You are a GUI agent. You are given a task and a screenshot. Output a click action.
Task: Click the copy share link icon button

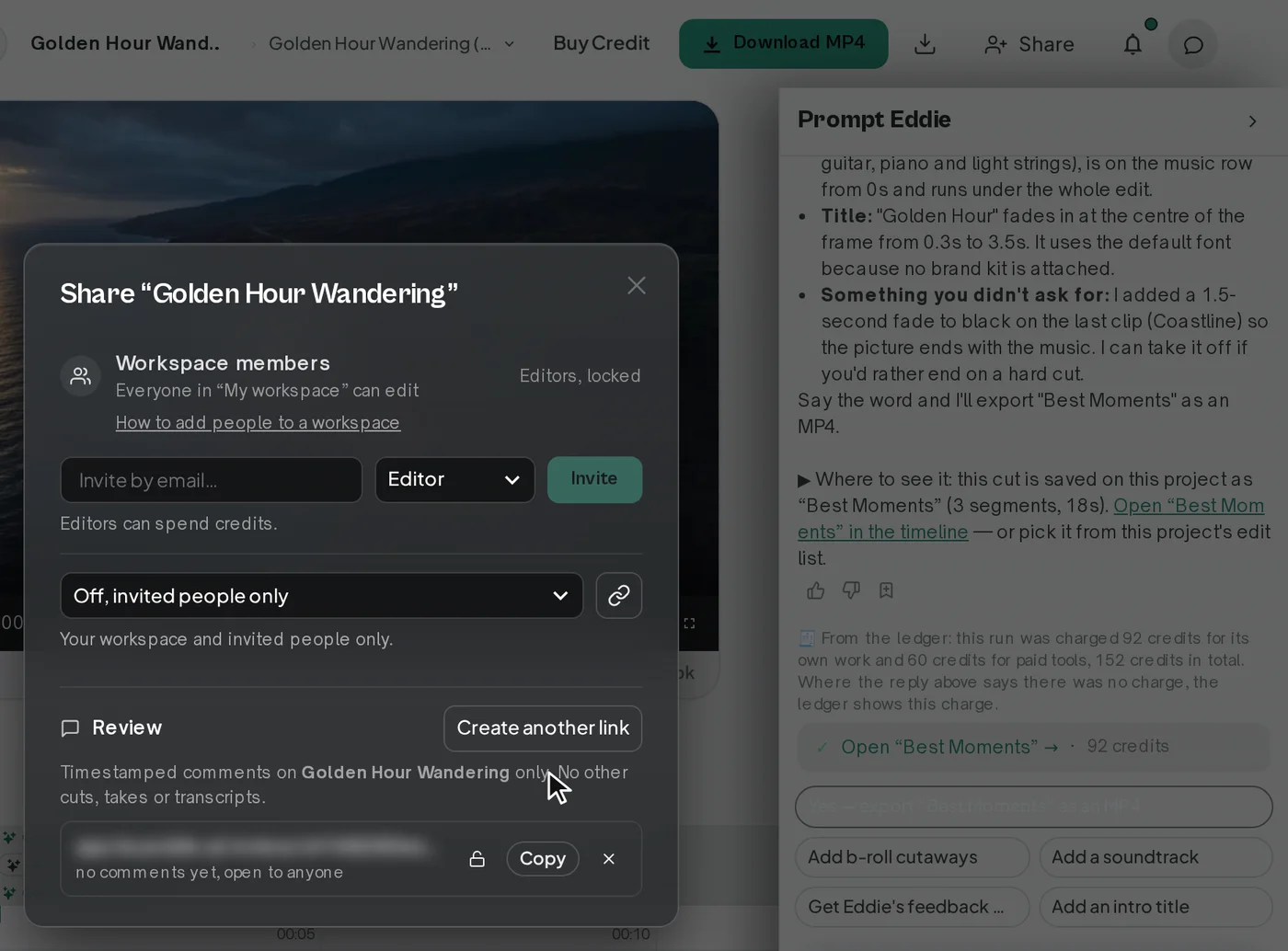tap(619, 595)
